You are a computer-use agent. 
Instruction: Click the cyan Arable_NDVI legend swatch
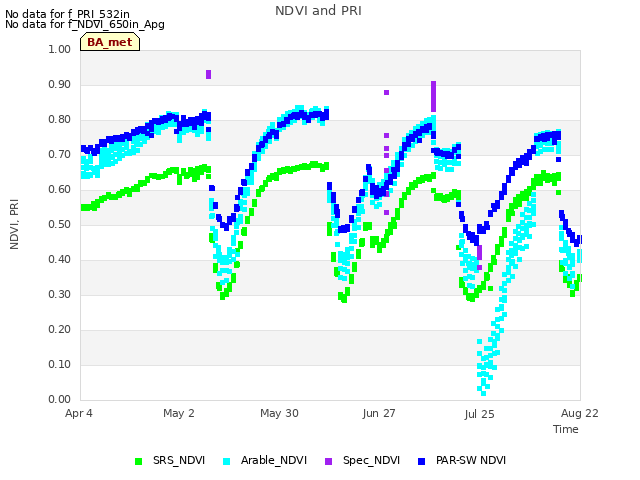click(227, 461)
